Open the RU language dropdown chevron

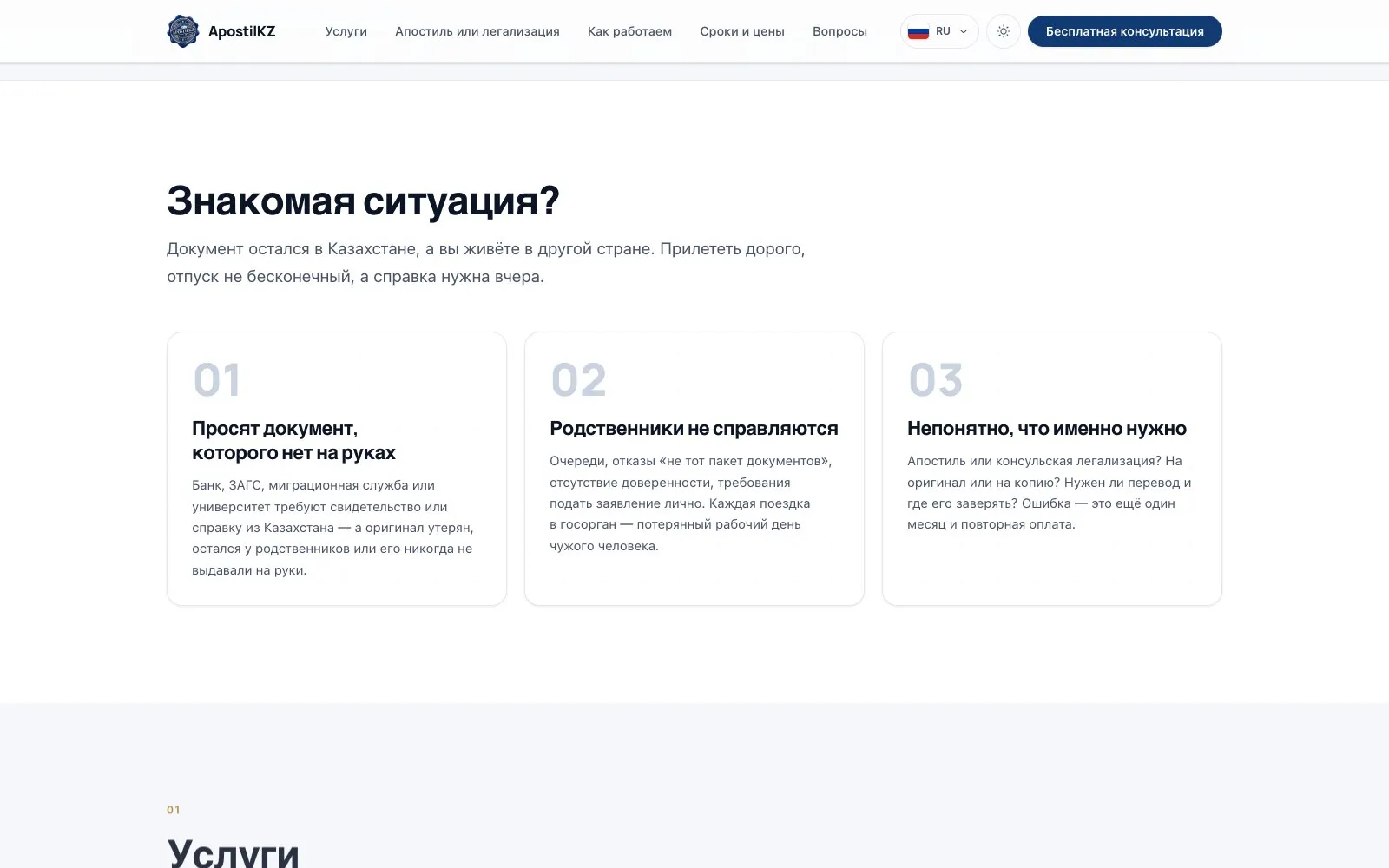point(964,31)
